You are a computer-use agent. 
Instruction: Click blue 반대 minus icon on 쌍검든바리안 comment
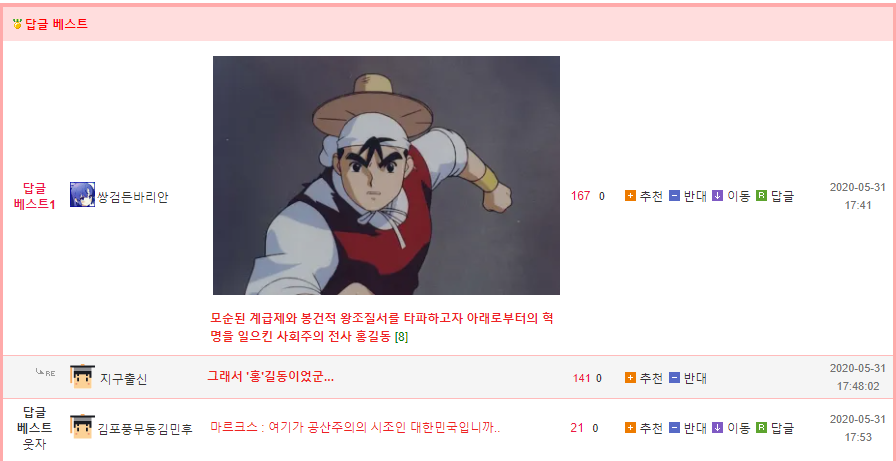click(x=674, y=196)
